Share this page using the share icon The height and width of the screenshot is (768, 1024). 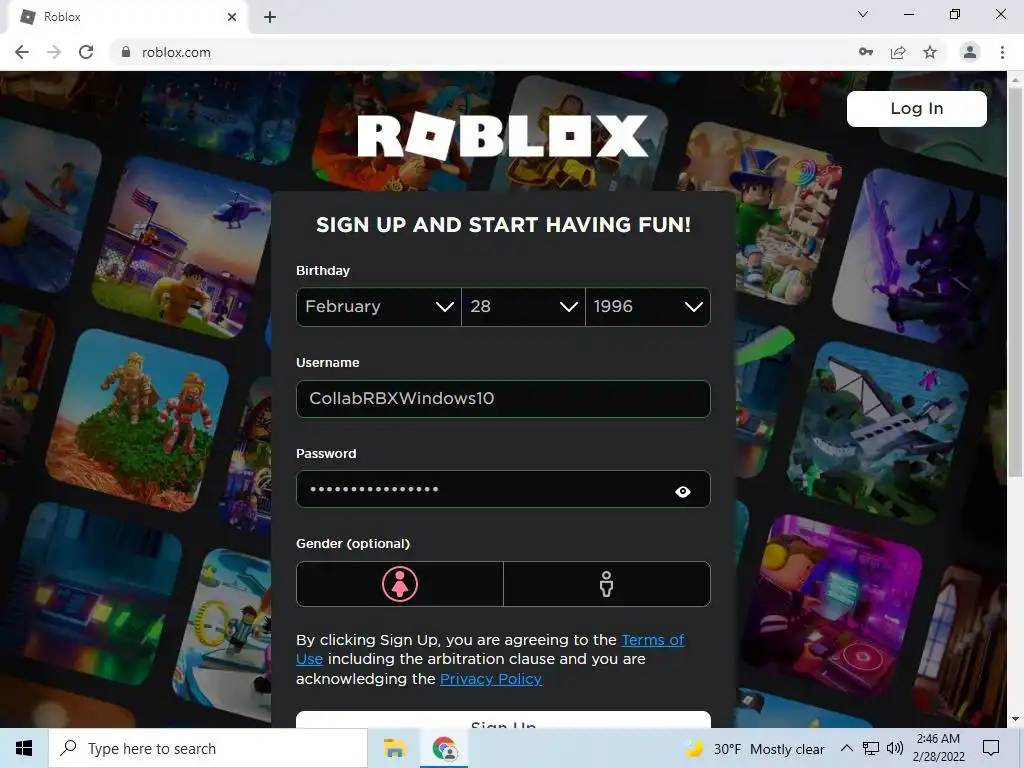[x=898, y=52]
